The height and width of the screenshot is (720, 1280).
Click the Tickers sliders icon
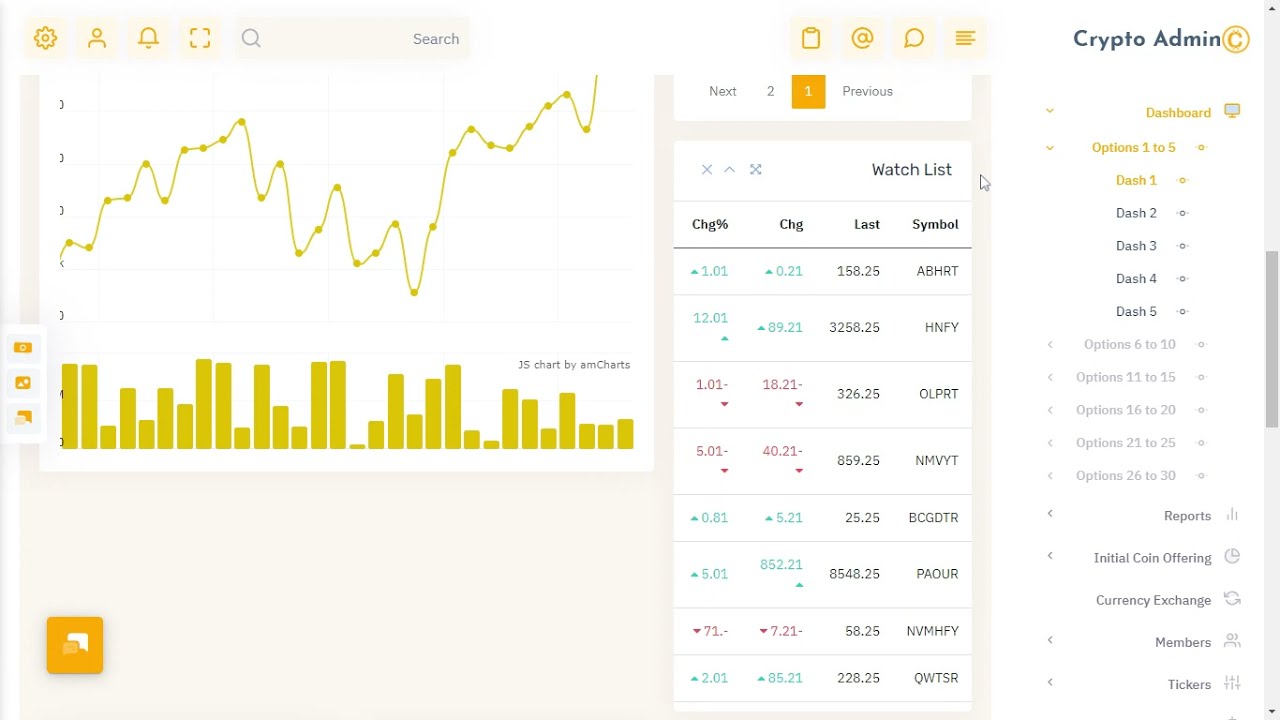point(1232,683)
